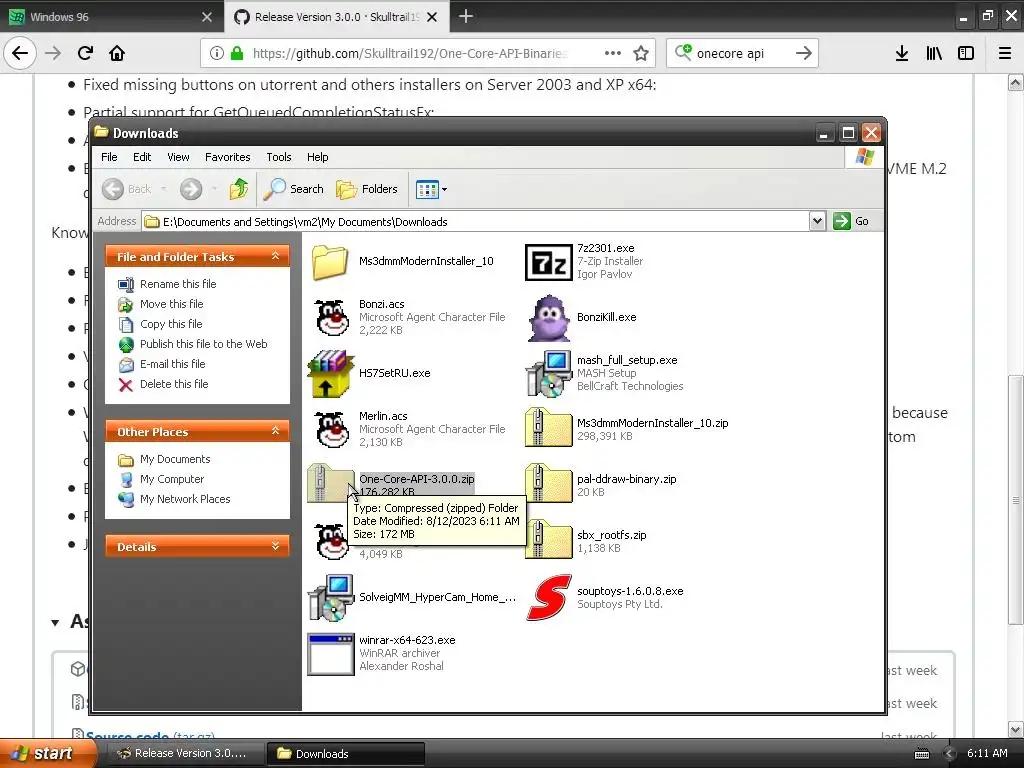This screenshot has height=768, width=1024.
Task: Click E-mail this file
Action: [x=172, y=364]
